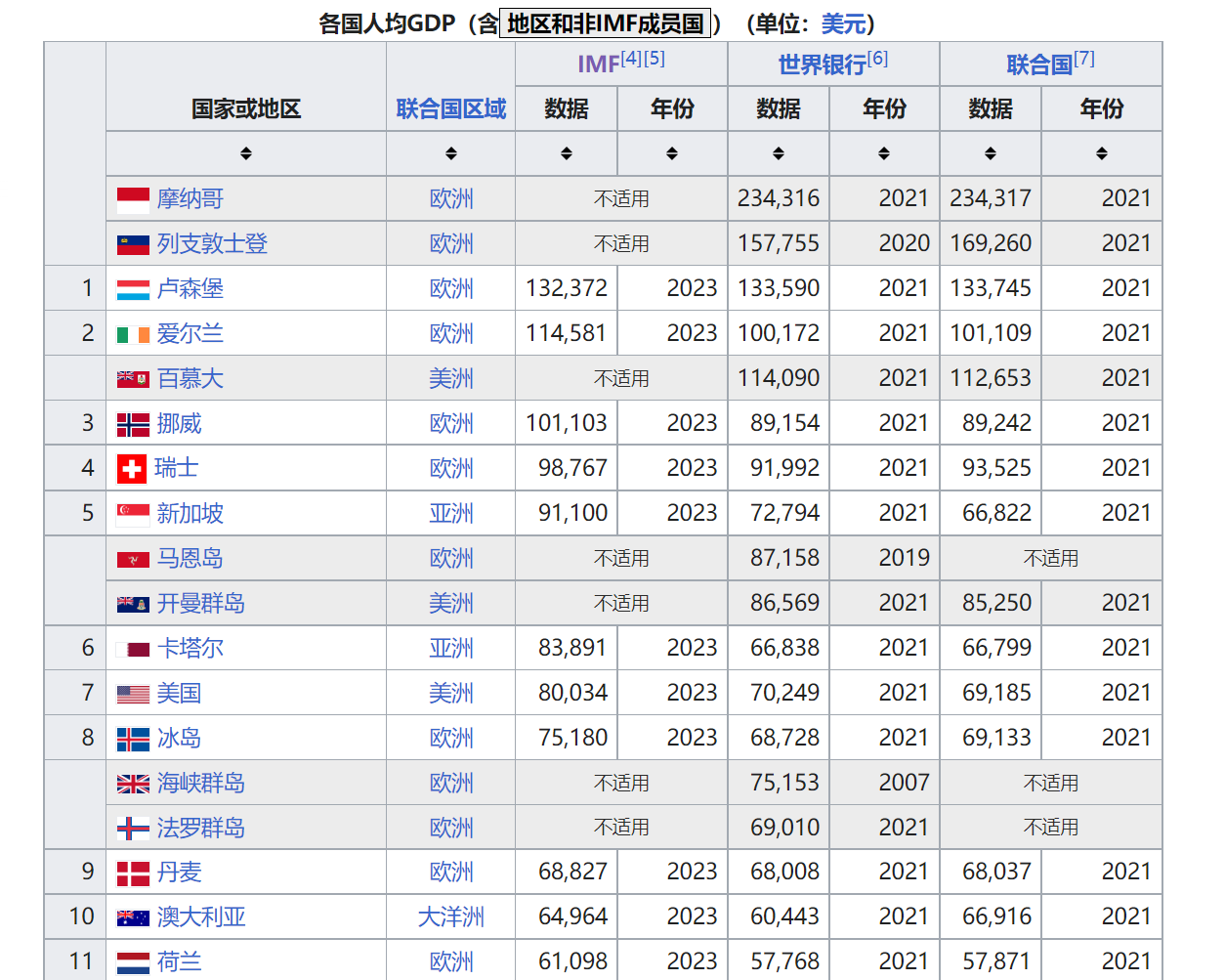The height and width of the screenshot is (980, 1225).
Task: Open the 美国 country link
Action: click(180, 694)
